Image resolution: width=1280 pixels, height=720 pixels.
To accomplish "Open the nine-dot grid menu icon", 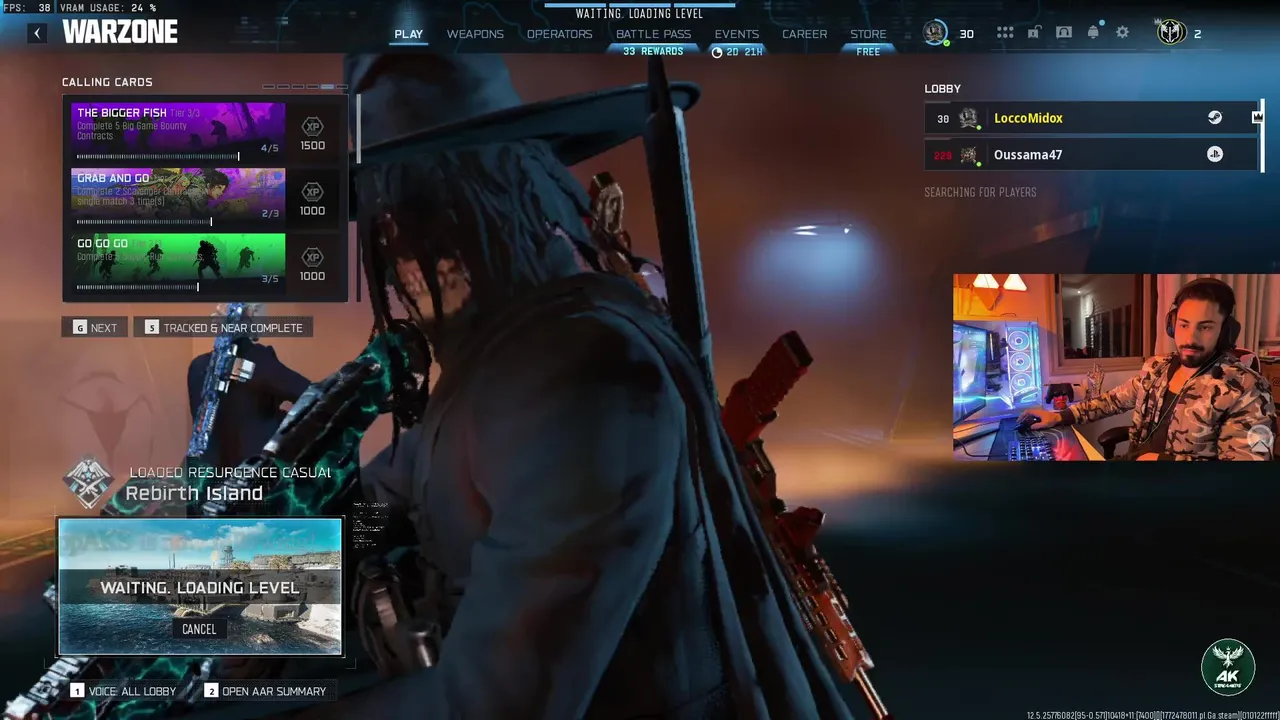I will [1005, 33].
